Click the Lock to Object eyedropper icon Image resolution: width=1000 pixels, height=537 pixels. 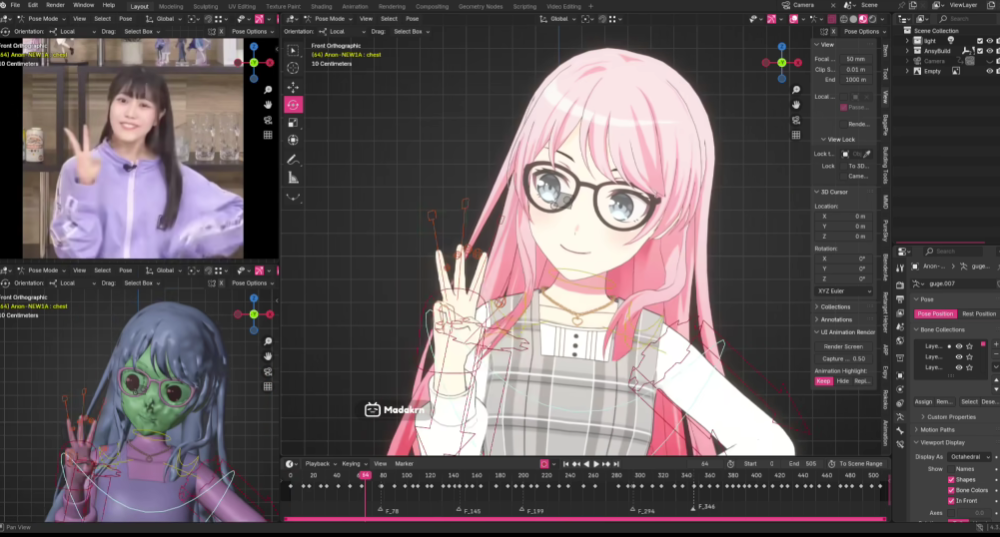point(867,154)
